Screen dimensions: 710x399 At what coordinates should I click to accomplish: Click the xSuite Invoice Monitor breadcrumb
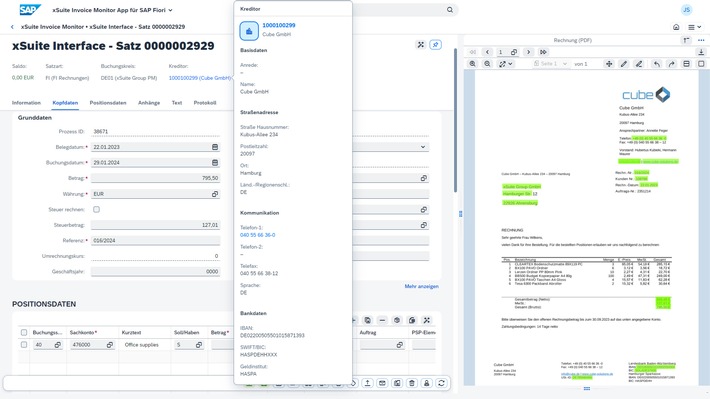52,27
